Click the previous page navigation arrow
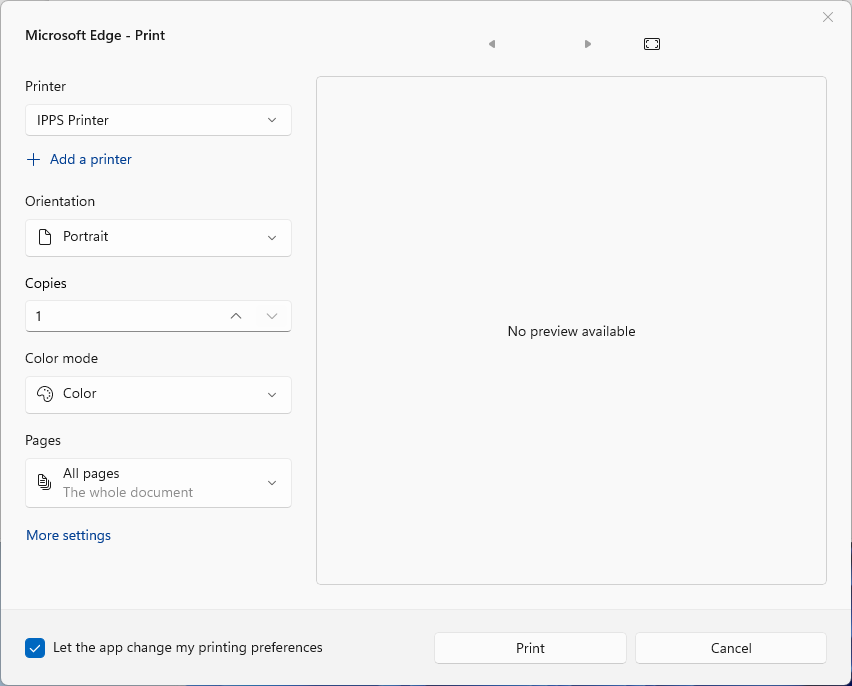This screenshot has width=852, height=686. 491,44
